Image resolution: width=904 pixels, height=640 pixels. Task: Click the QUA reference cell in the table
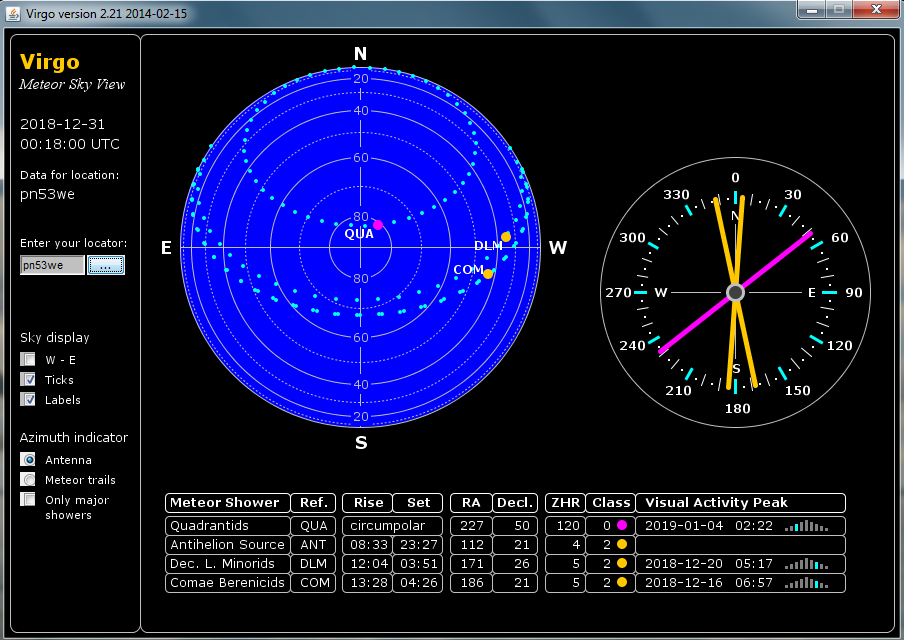[x=313, y=526]
